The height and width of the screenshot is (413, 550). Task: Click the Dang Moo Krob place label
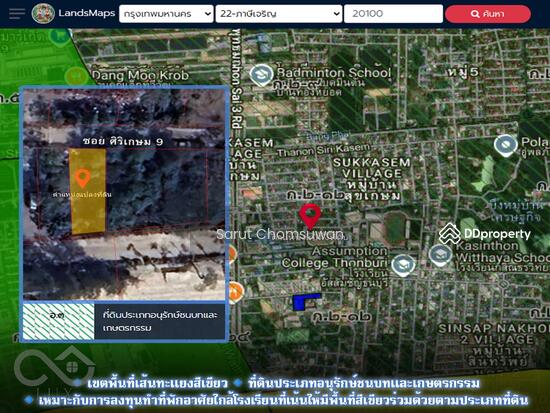(140, 75)
